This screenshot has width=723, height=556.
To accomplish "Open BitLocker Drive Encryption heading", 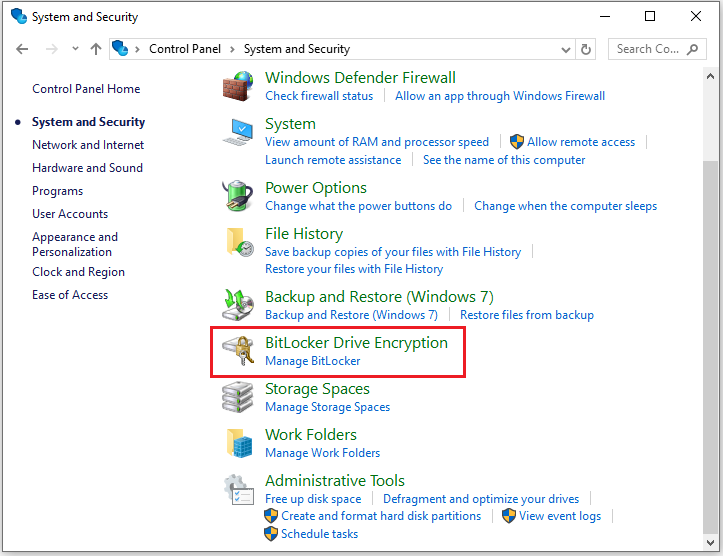I will coord(356,343).
